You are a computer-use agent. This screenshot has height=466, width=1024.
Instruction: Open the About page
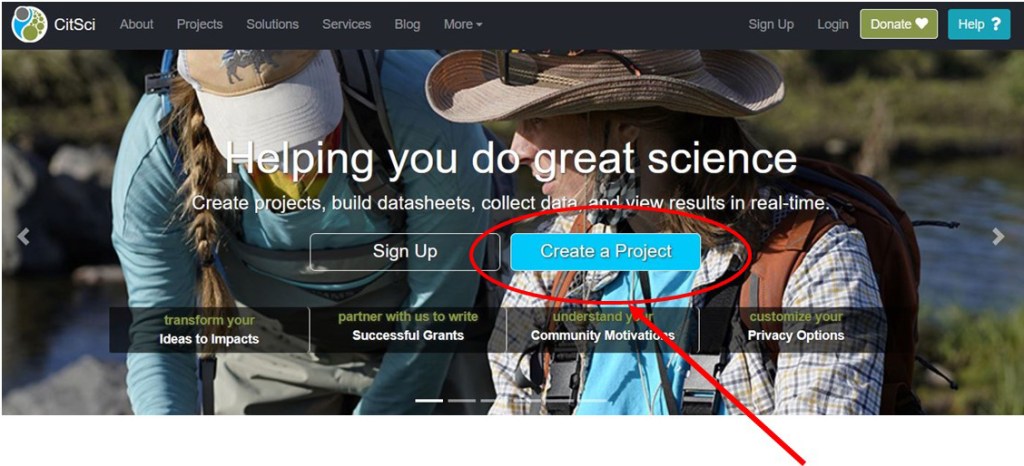136,24
